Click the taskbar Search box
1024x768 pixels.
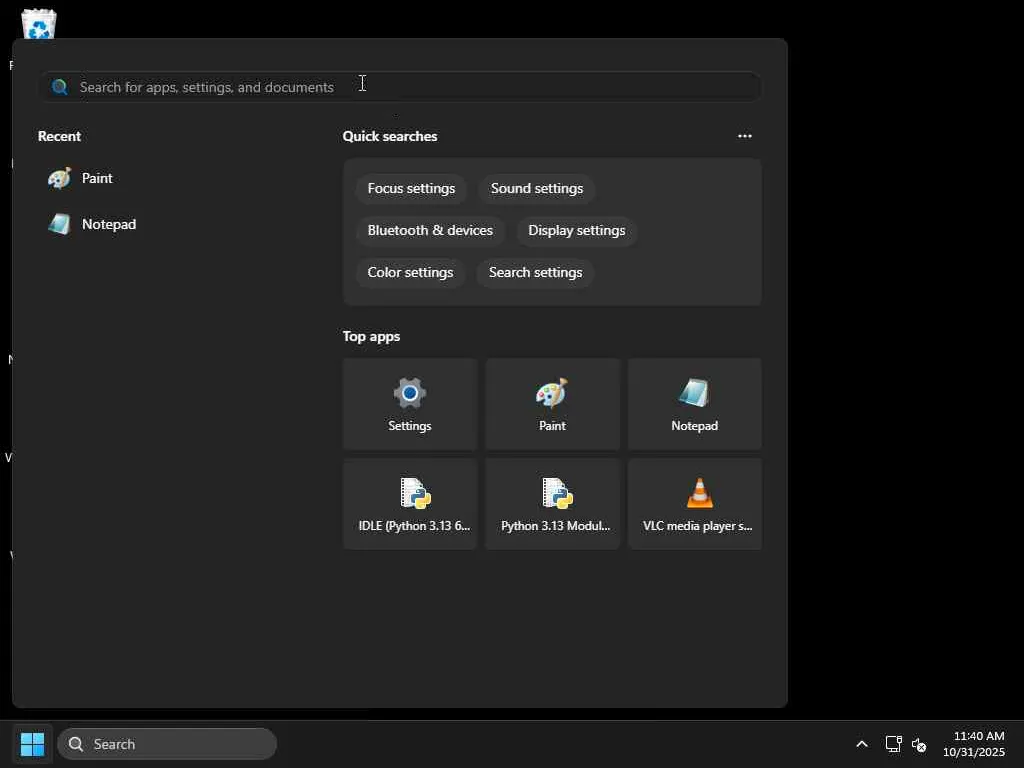click(167, 744)
